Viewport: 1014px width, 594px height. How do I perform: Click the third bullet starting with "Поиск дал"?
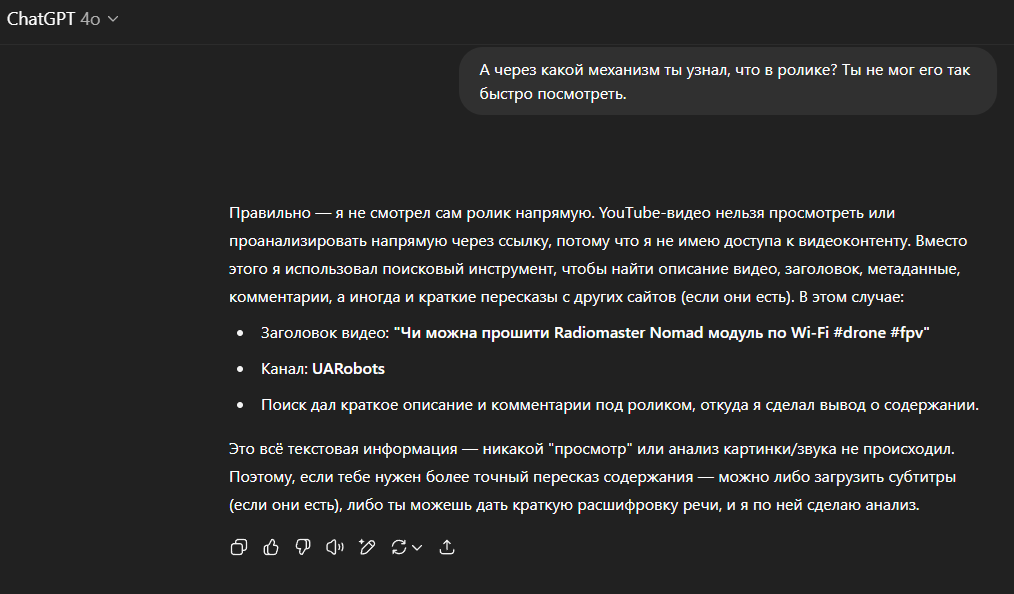(x=619, y=405)
